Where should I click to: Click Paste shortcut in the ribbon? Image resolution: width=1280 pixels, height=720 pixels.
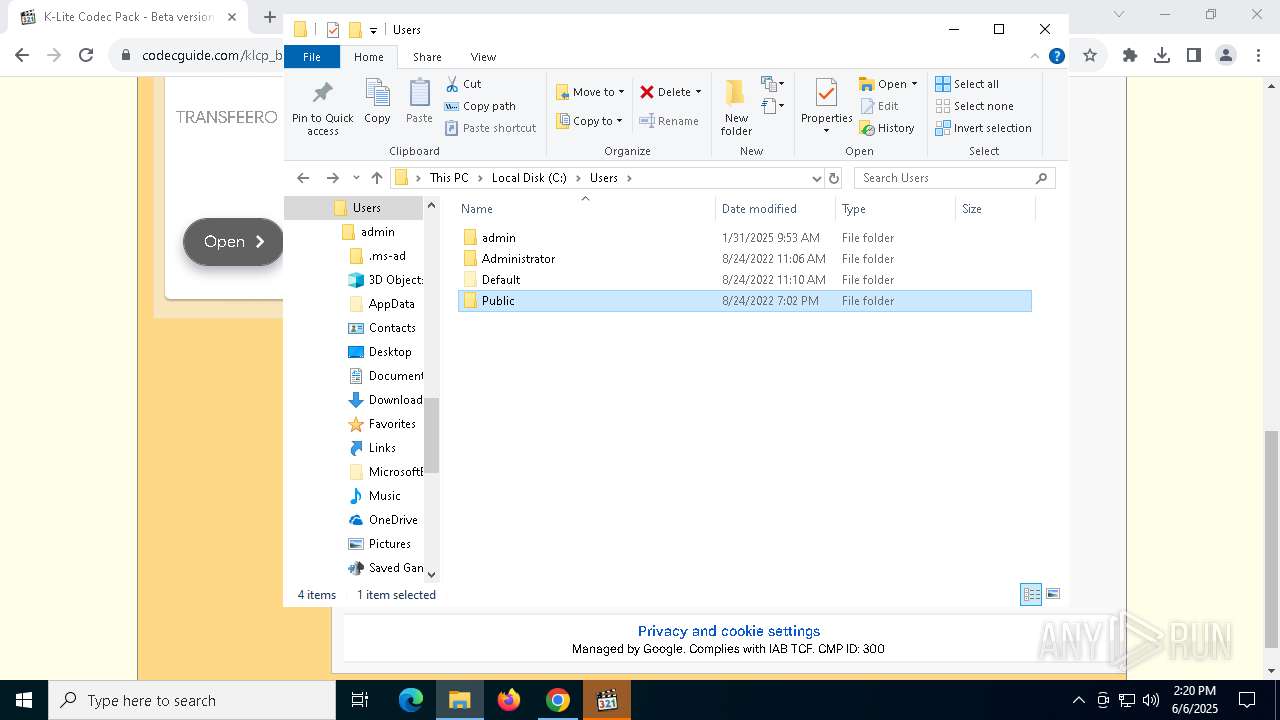point(490,128)
